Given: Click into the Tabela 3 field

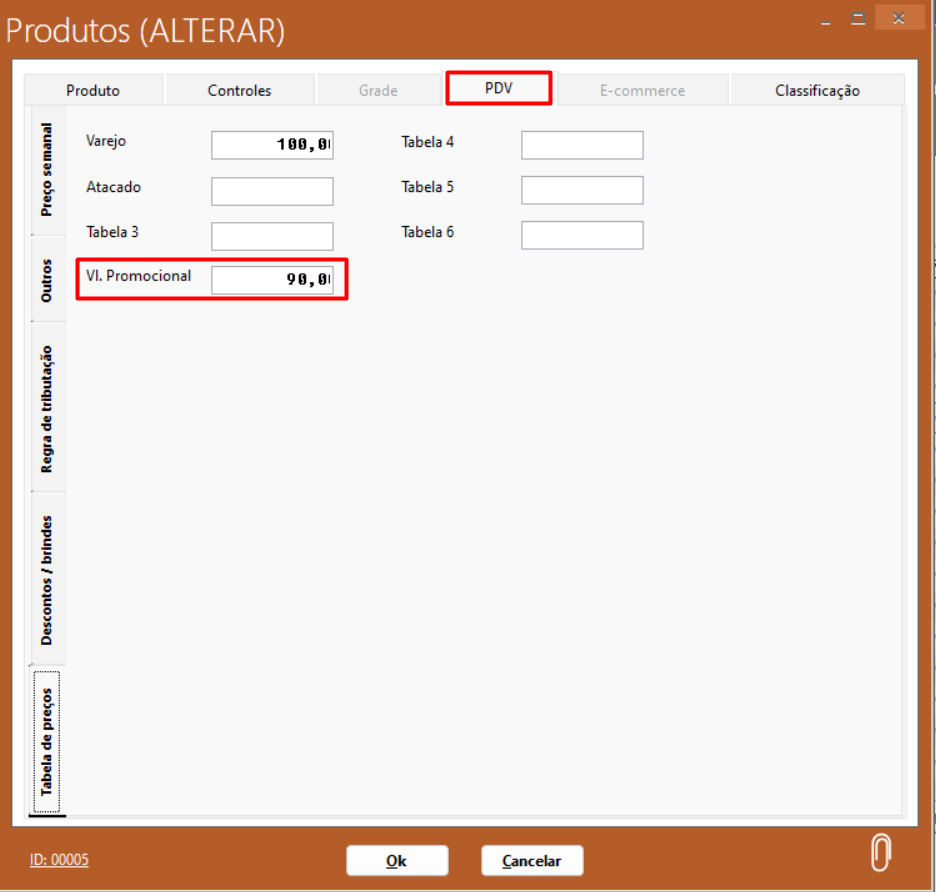Looking at the screenshot, I should [272, 236].
